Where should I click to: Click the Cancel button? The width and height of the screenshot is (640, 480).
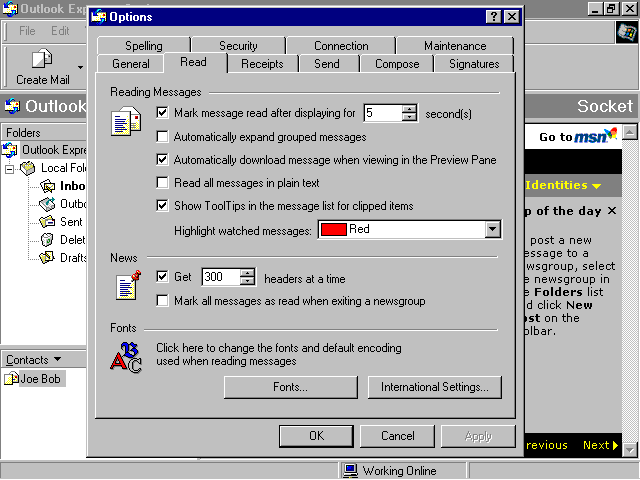pos(398,436)
